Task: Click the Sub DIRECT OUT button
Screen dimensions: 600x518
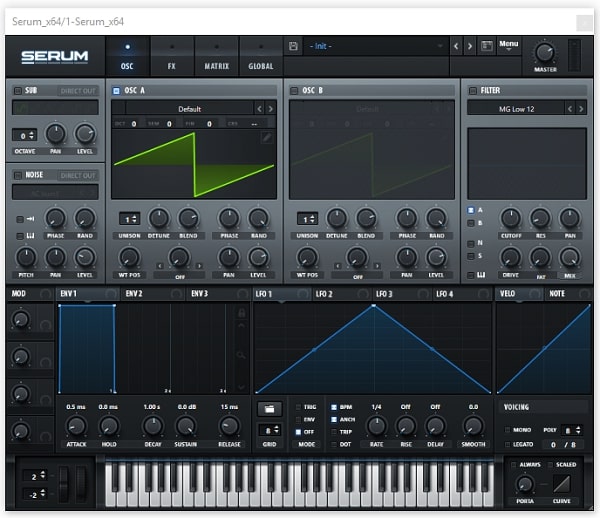Action: pyautogui.click(x=78, y=91)
